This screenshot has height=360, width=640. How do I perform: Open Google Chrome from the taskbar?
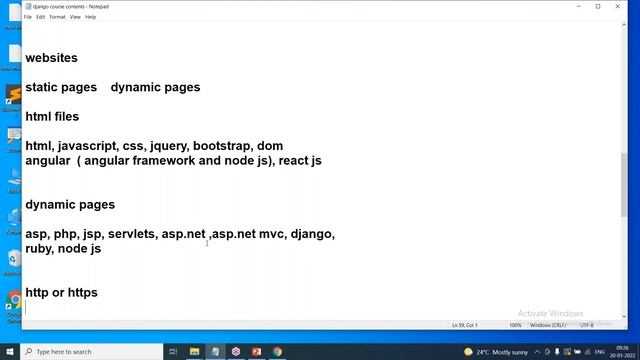point(277,351)
